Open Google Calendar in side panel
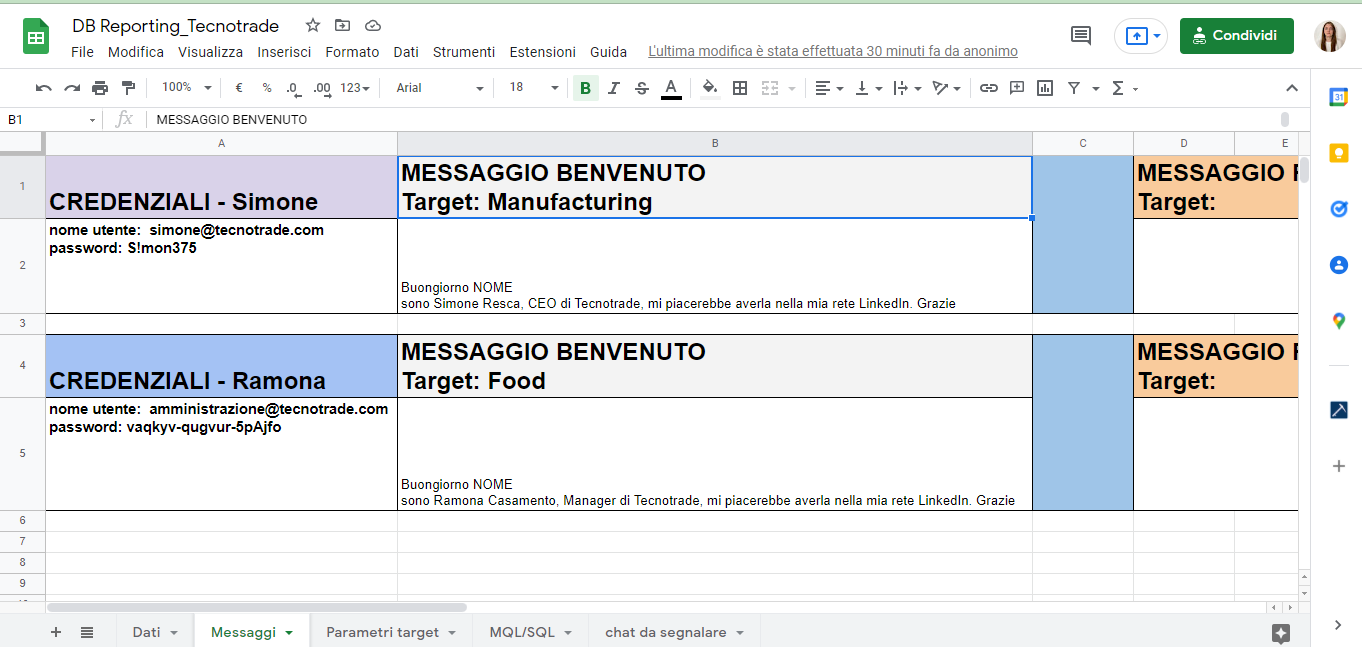1362x647 pixels. (1338, 97)
